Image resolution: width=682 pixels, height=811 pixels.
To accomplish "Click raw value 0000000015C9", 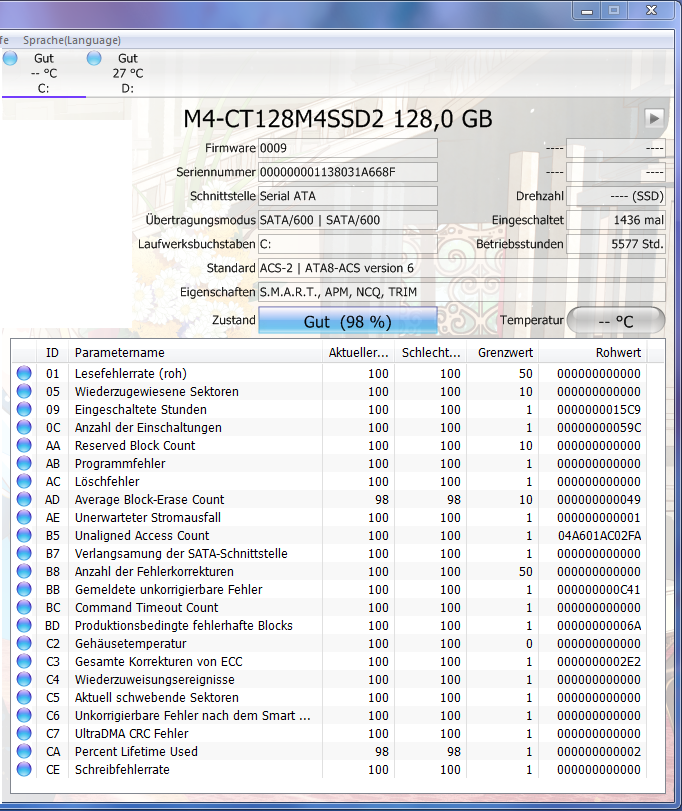I will (599, 410).
